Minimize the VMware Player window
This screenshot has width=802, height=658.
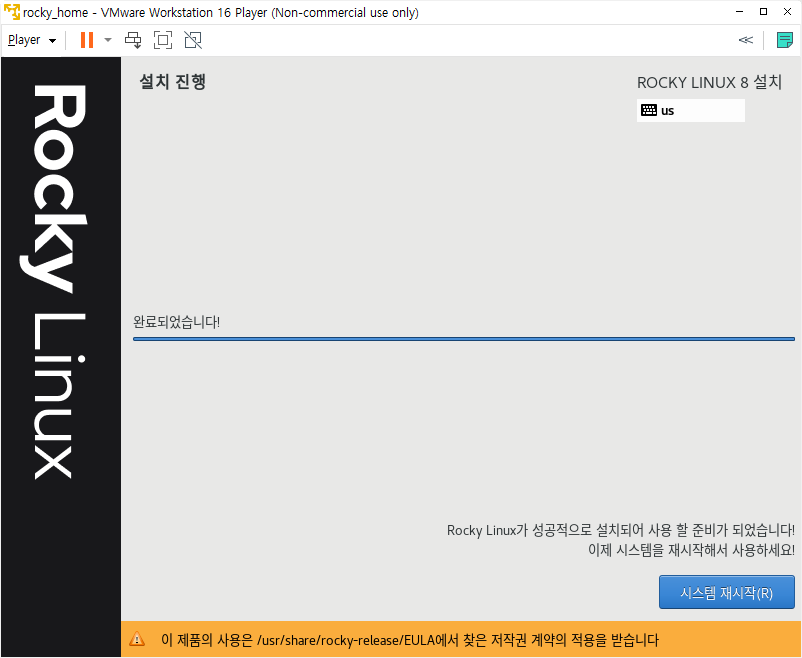pyautogui.click(x=740, y=12)
